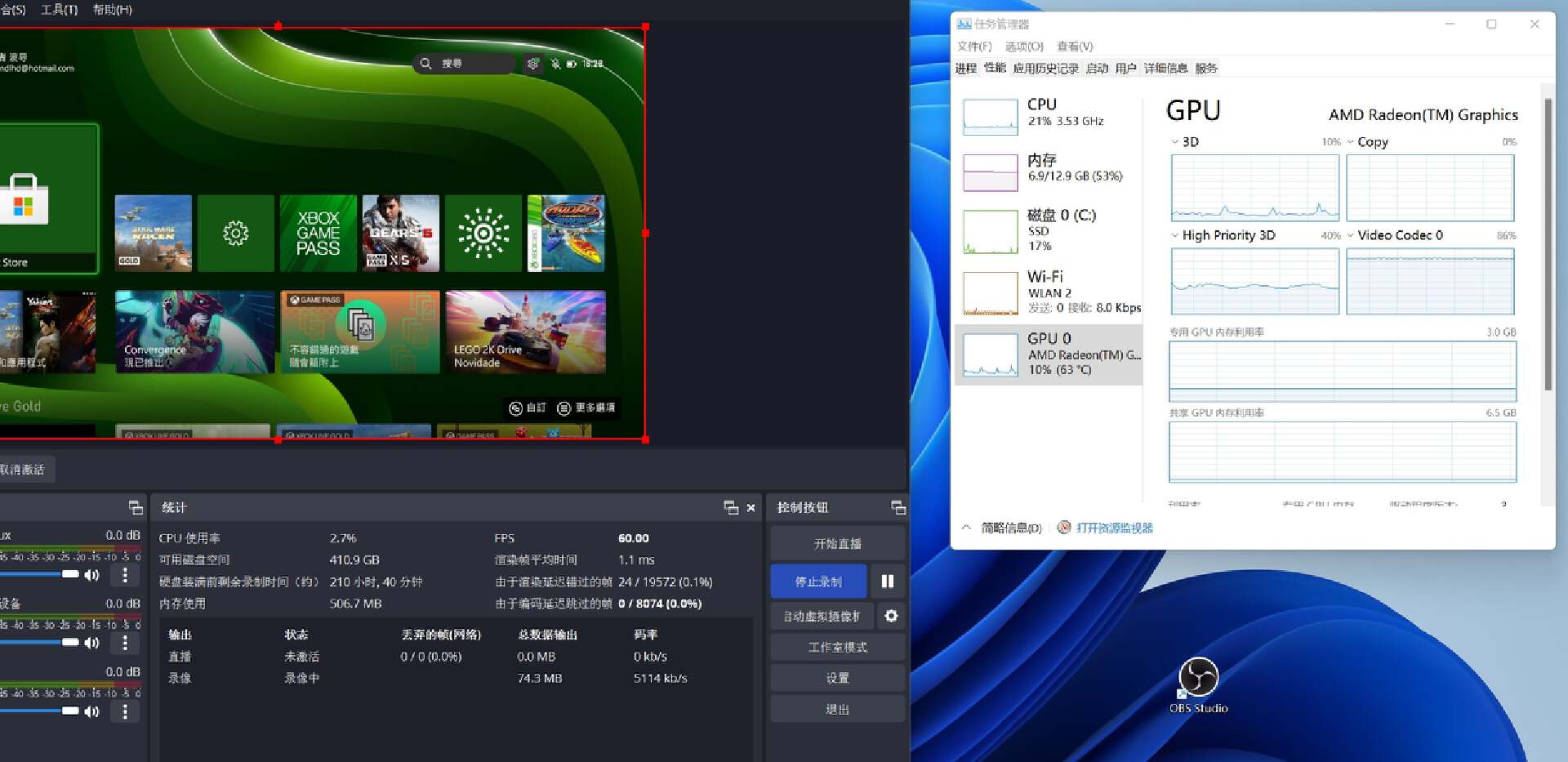
Task: Pop out the controls dock panel
Action: click(898, 508)
